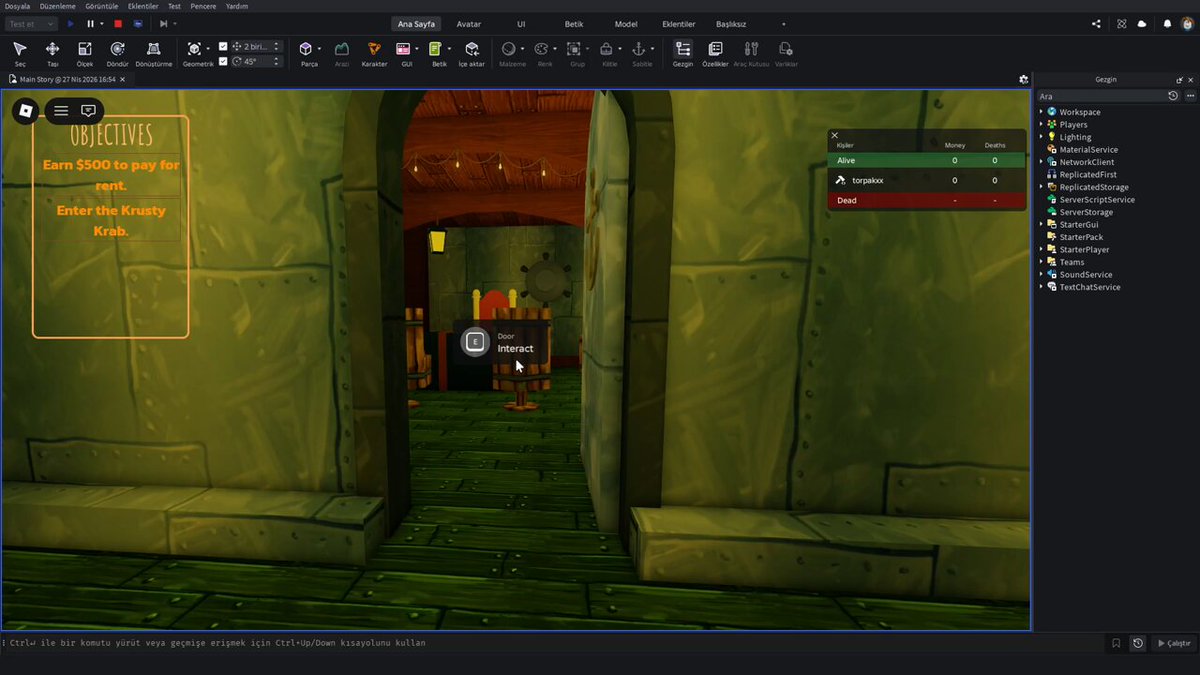Click the Karakter toolbar icon
Image resolution: width=1200 pixels, height=675 pixels.
tap(374, 53)
